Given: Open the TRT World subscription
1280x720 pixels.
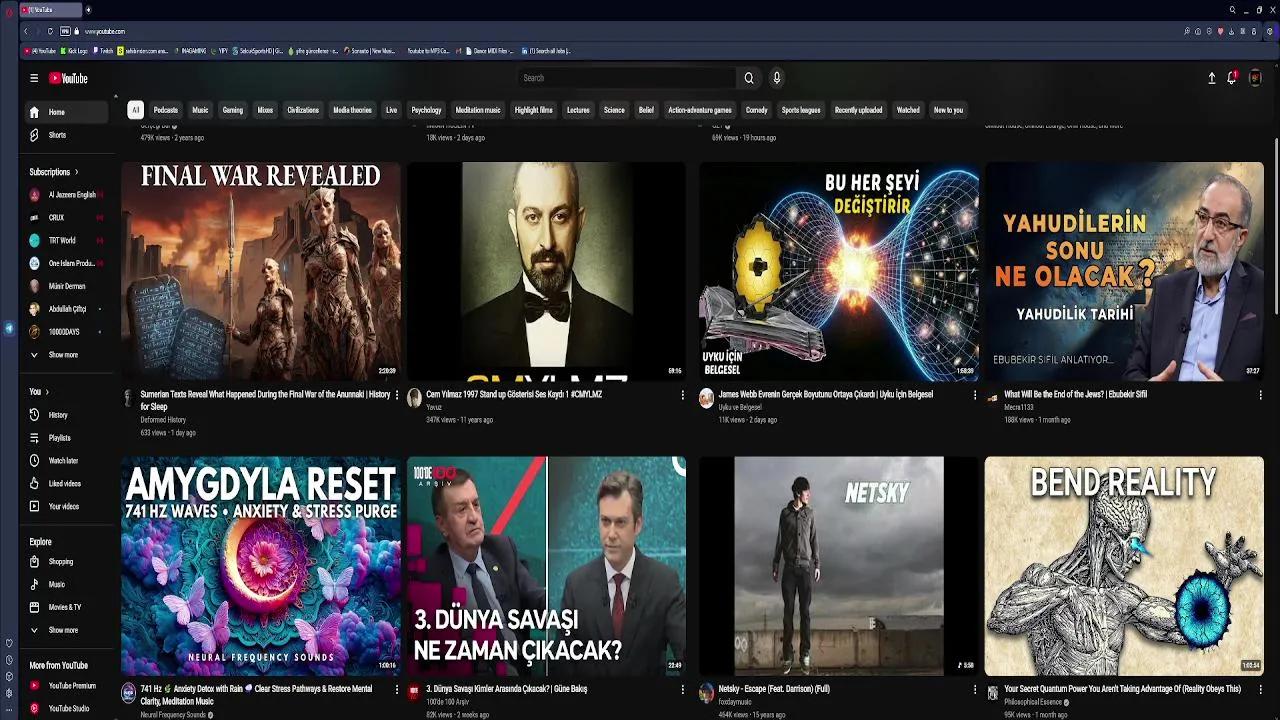Looking at the screenshot, I should pos(67,240).
